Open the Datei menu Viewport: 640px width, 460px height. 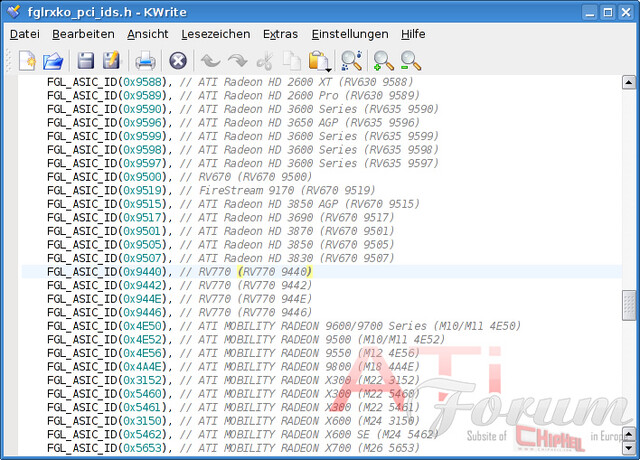[25, 34]
